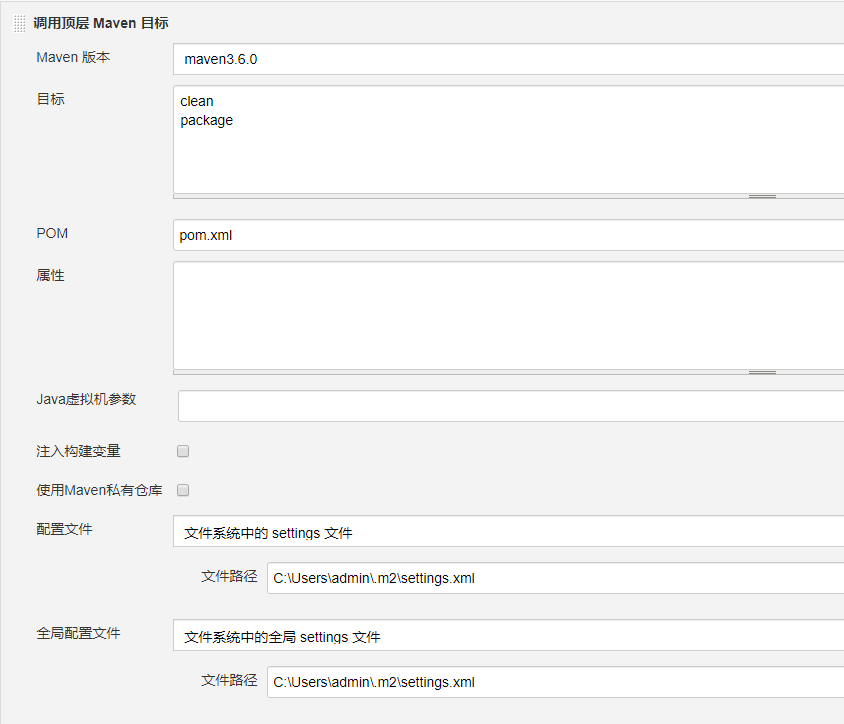Screen dimensions: 844x724
Task: Click the 全局配置文件 label
Action: (79, 633)
